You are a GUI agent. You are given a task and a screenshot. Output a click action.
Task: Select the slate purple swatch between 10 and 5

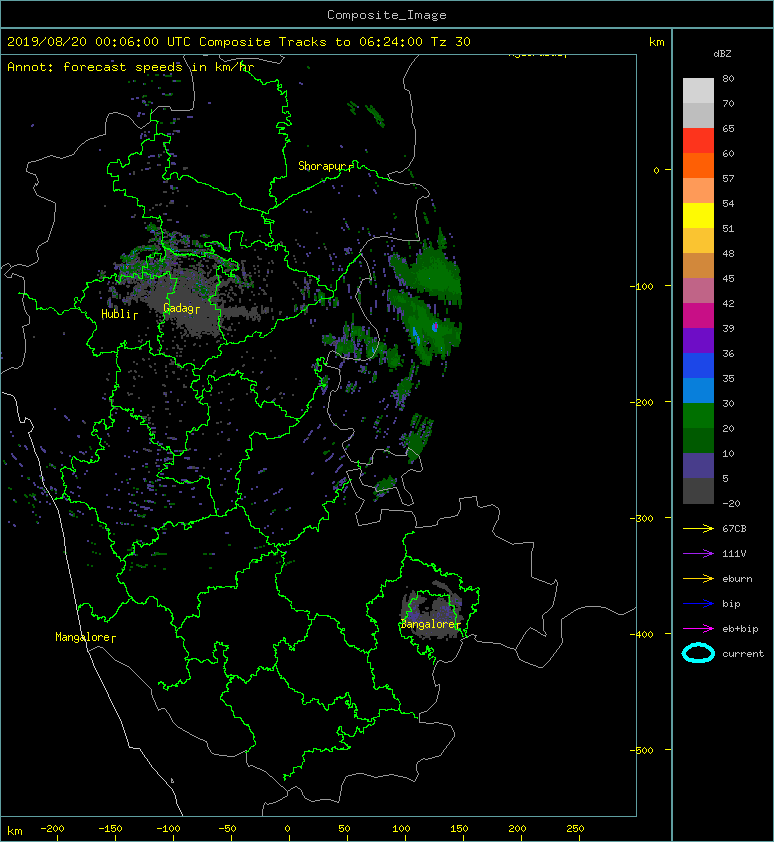coord(698,465)
